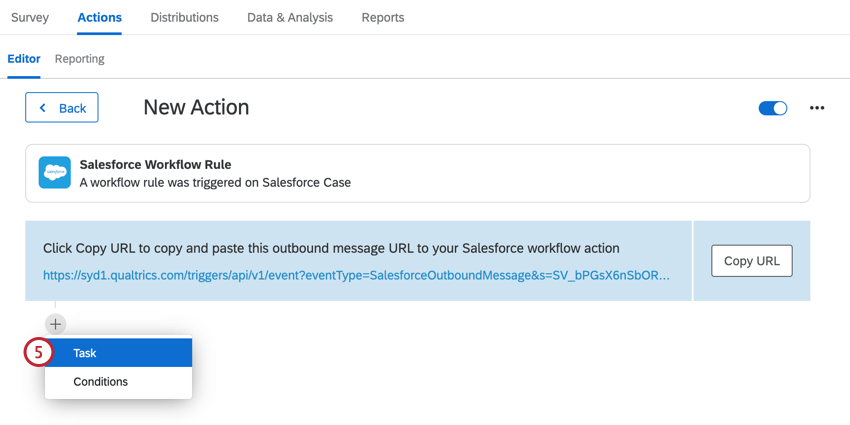Click the Copy URL instruction text
Image resolution: width=850 pixels, height=425 pixels.
[331, 248]
